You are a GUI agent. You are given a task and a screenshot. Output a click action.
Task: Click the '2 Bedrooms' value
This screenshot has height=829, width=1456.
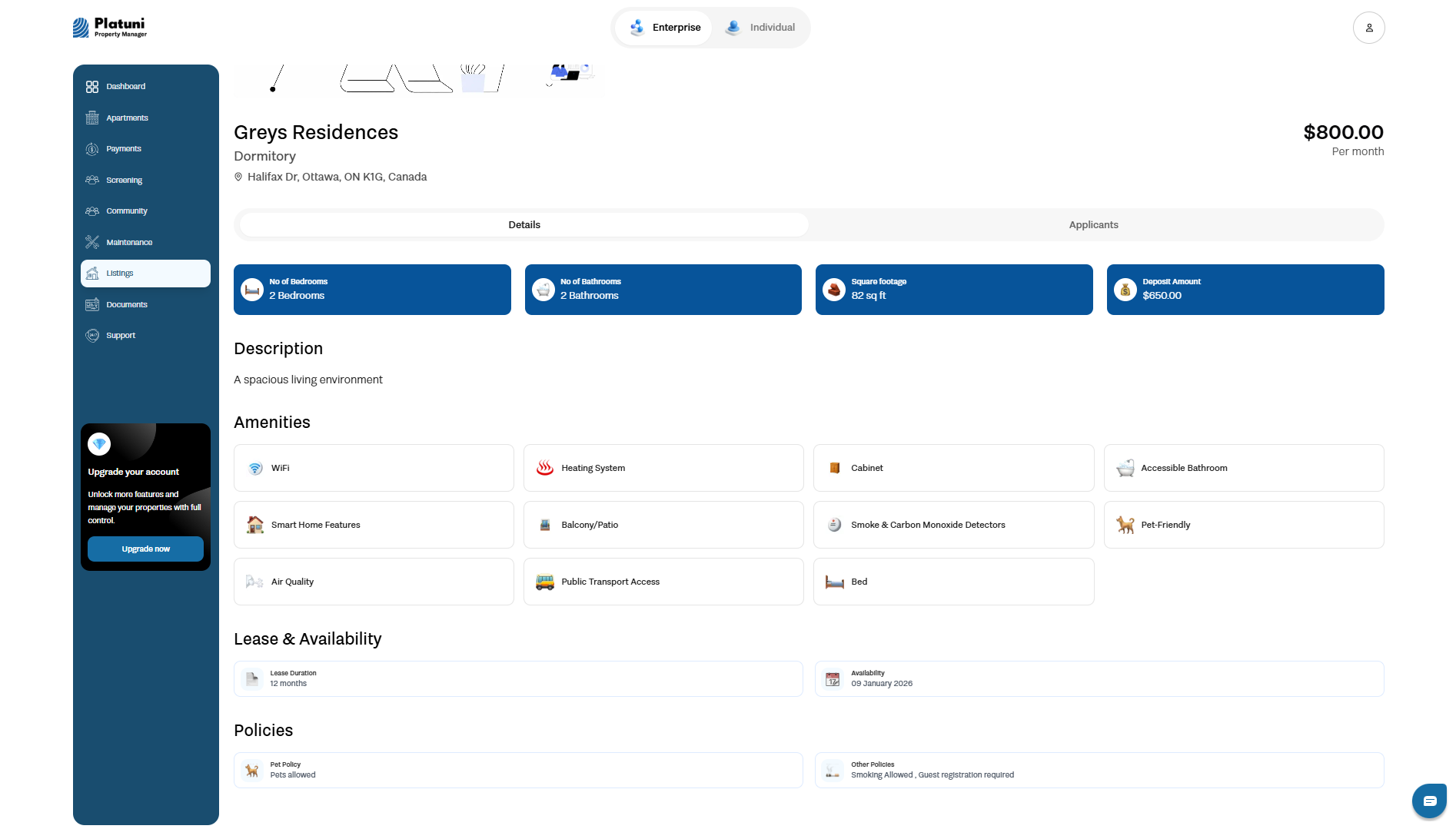click(297, 296)
